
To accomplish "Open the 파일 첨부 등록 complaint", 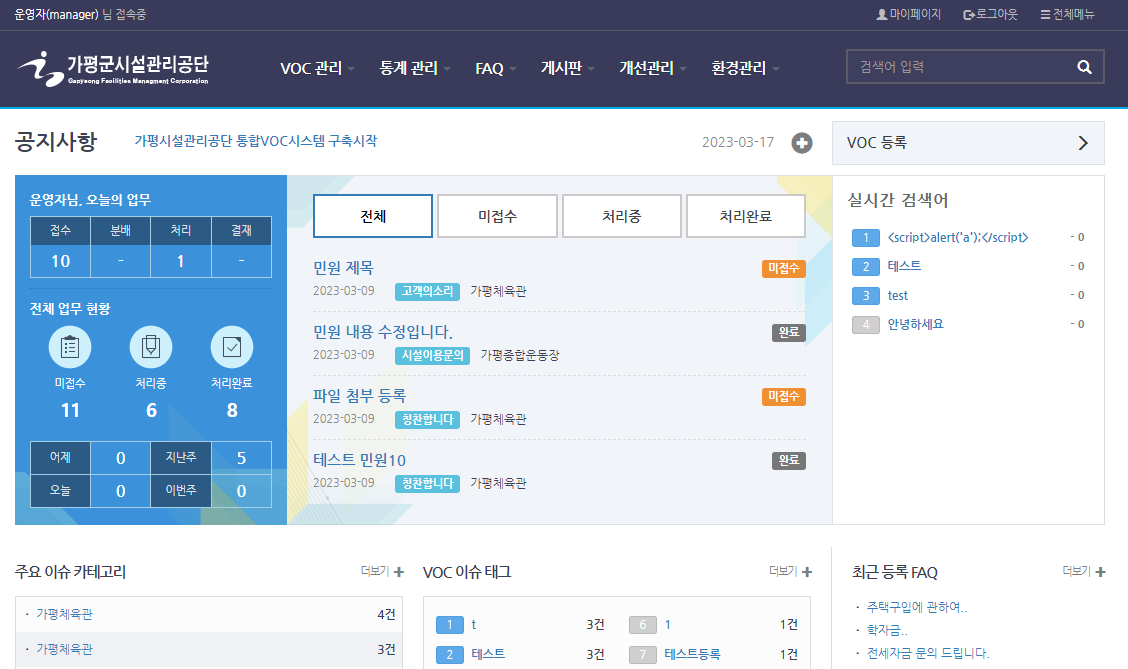I will [x=360, y=396].
